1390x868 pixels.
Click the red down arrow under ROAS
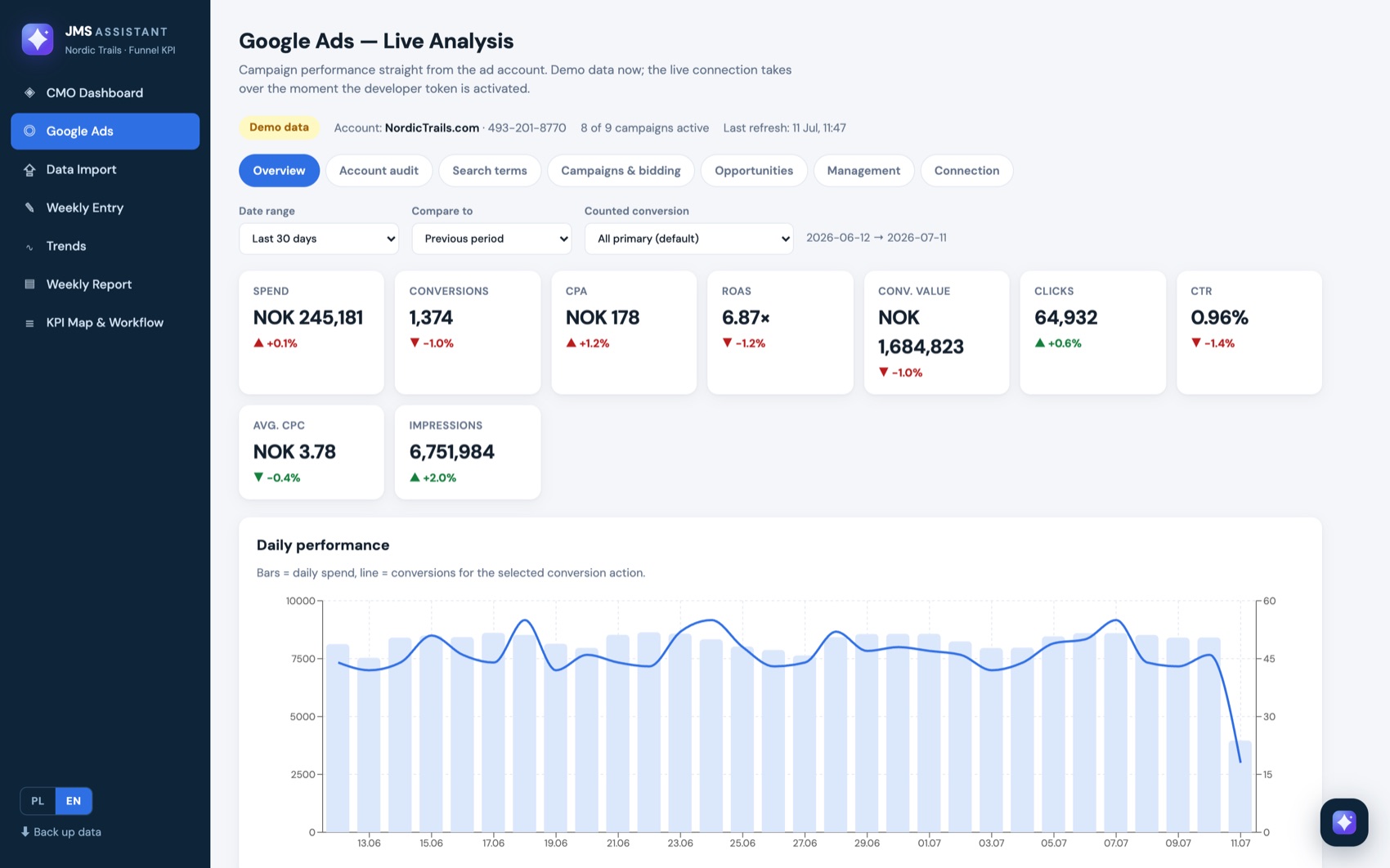727,343
